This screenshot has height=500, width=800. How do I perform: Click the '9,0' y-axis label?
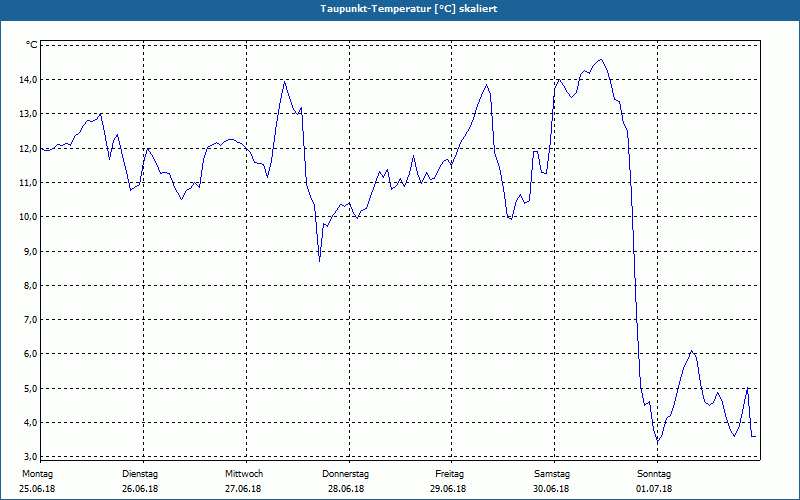[x=31, y=252]
